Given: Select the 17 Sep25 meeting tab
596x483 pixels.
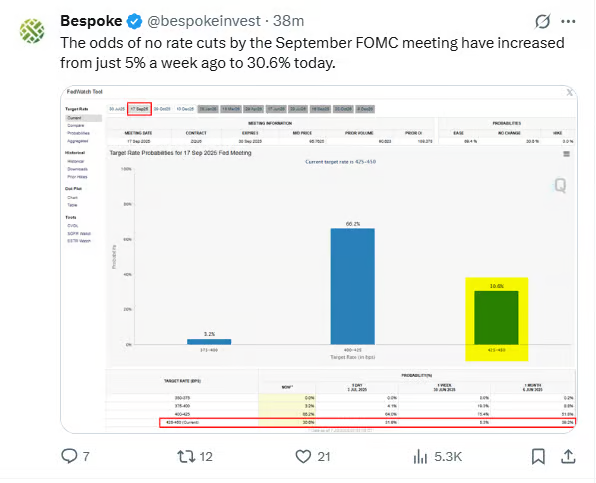Looking at the screenshot, I should click(x=139, y=109).
